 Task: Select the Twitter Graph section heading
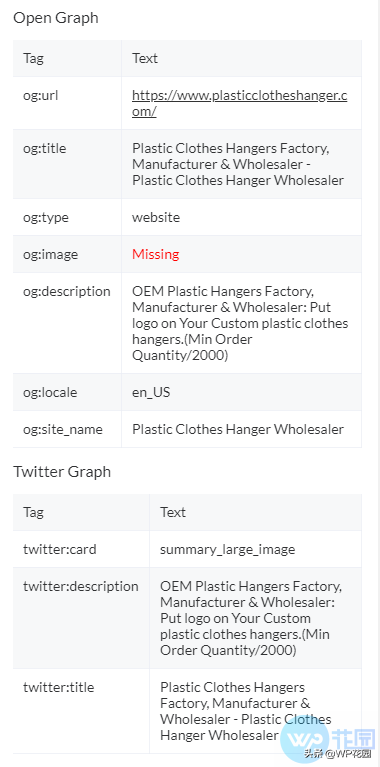point(62,472)
